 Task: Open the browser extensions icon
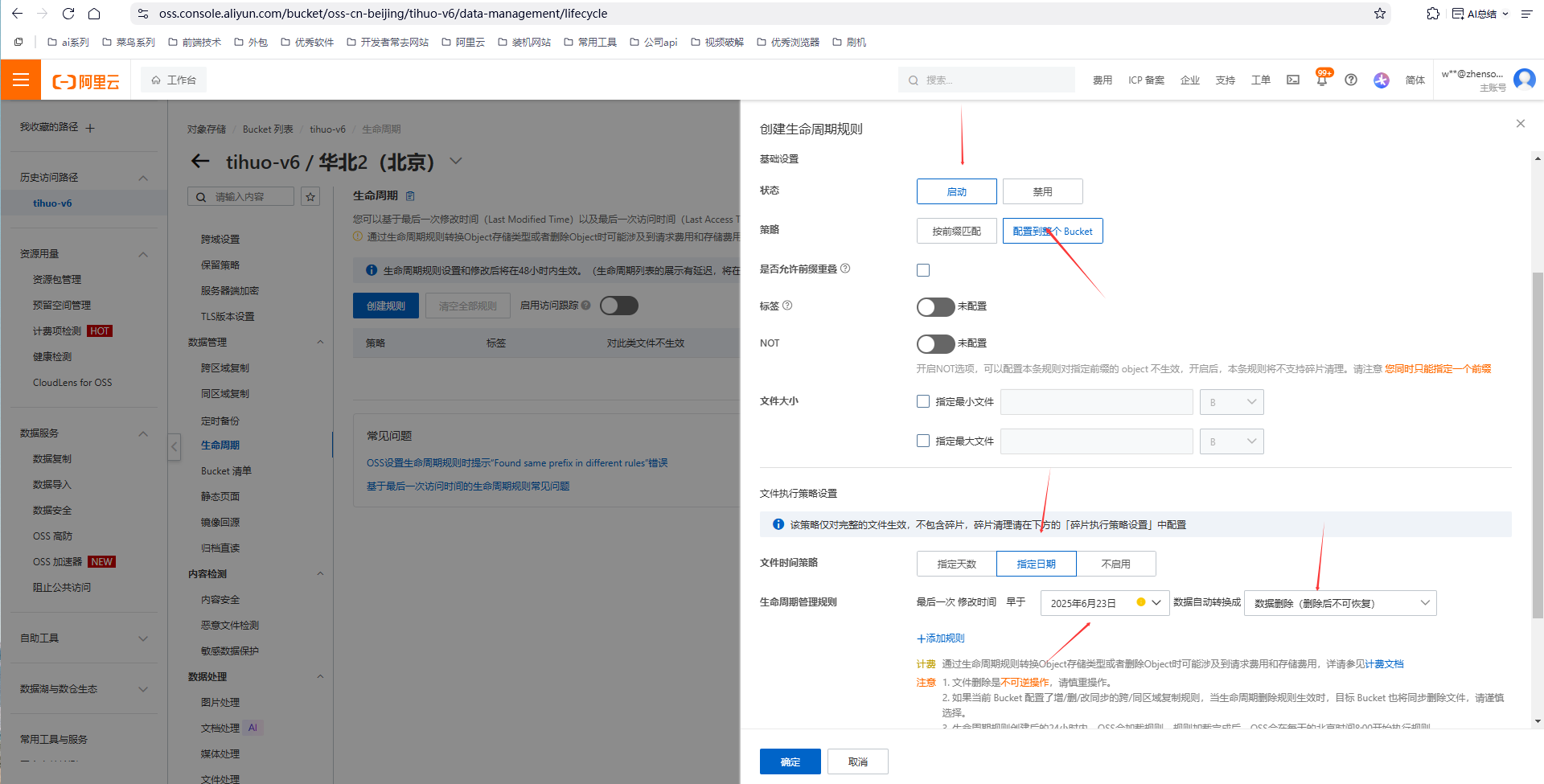tap(1432, 14)
